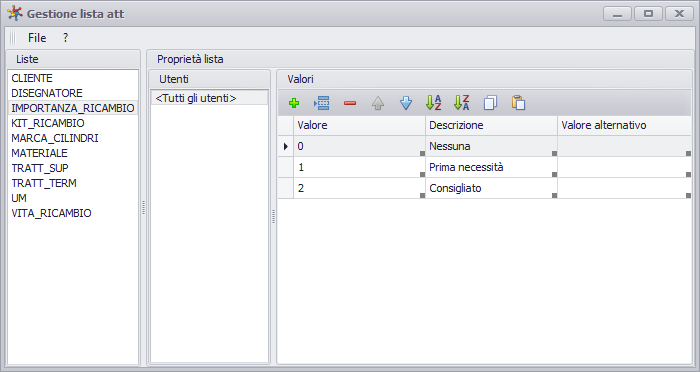Click the blue move down arrow

click(406, 103)
